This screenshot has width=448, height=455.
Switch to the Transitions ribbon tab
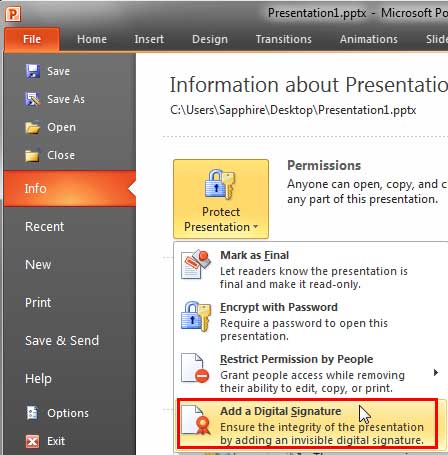(284, 39)
